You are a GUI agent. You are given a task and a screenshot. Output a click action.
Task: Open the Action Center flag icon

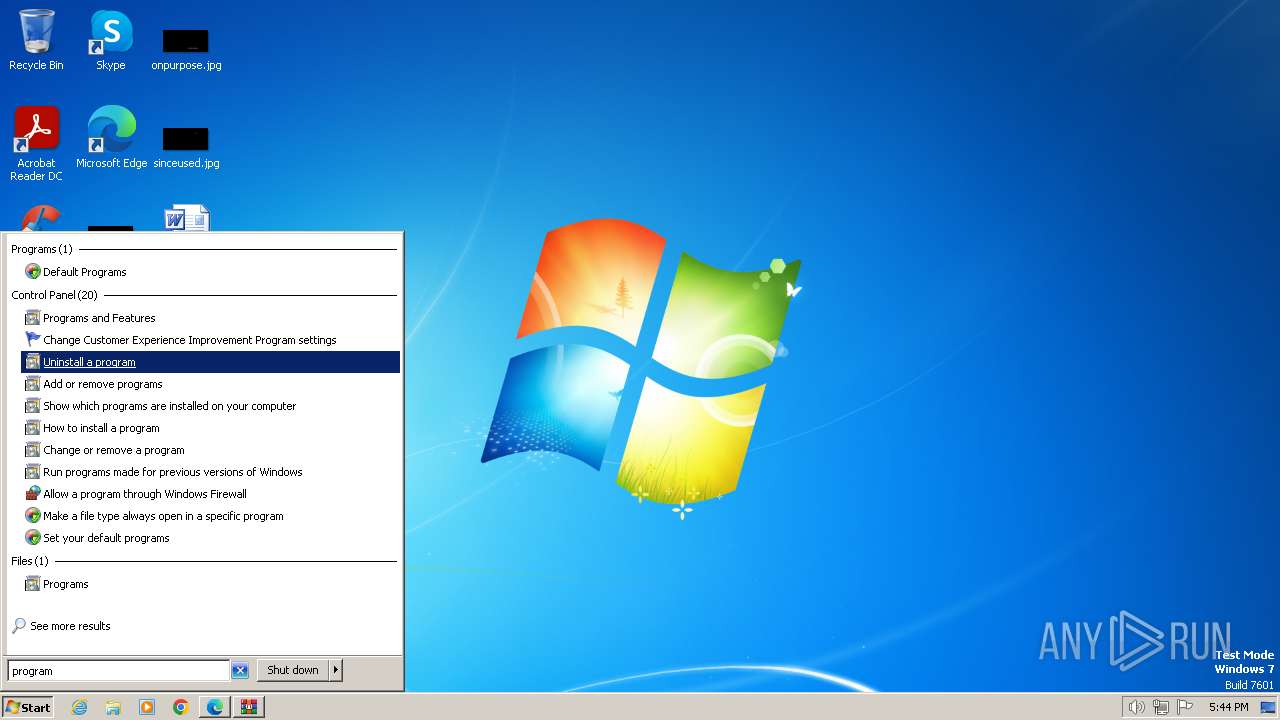1185,707
